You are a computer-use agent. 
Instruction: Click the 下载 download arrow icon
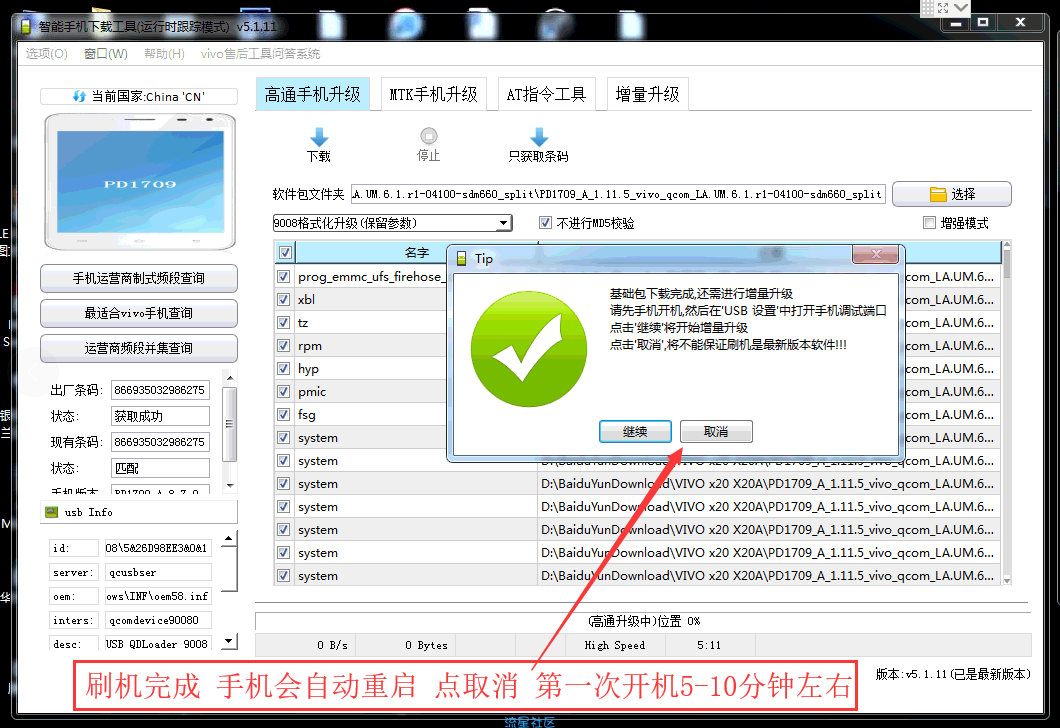318,137
